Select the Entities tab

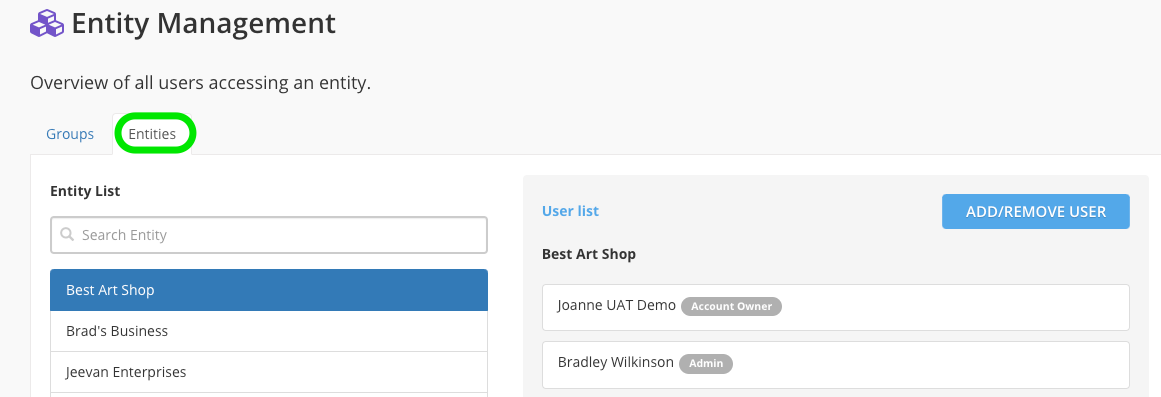tap(153, 134)
